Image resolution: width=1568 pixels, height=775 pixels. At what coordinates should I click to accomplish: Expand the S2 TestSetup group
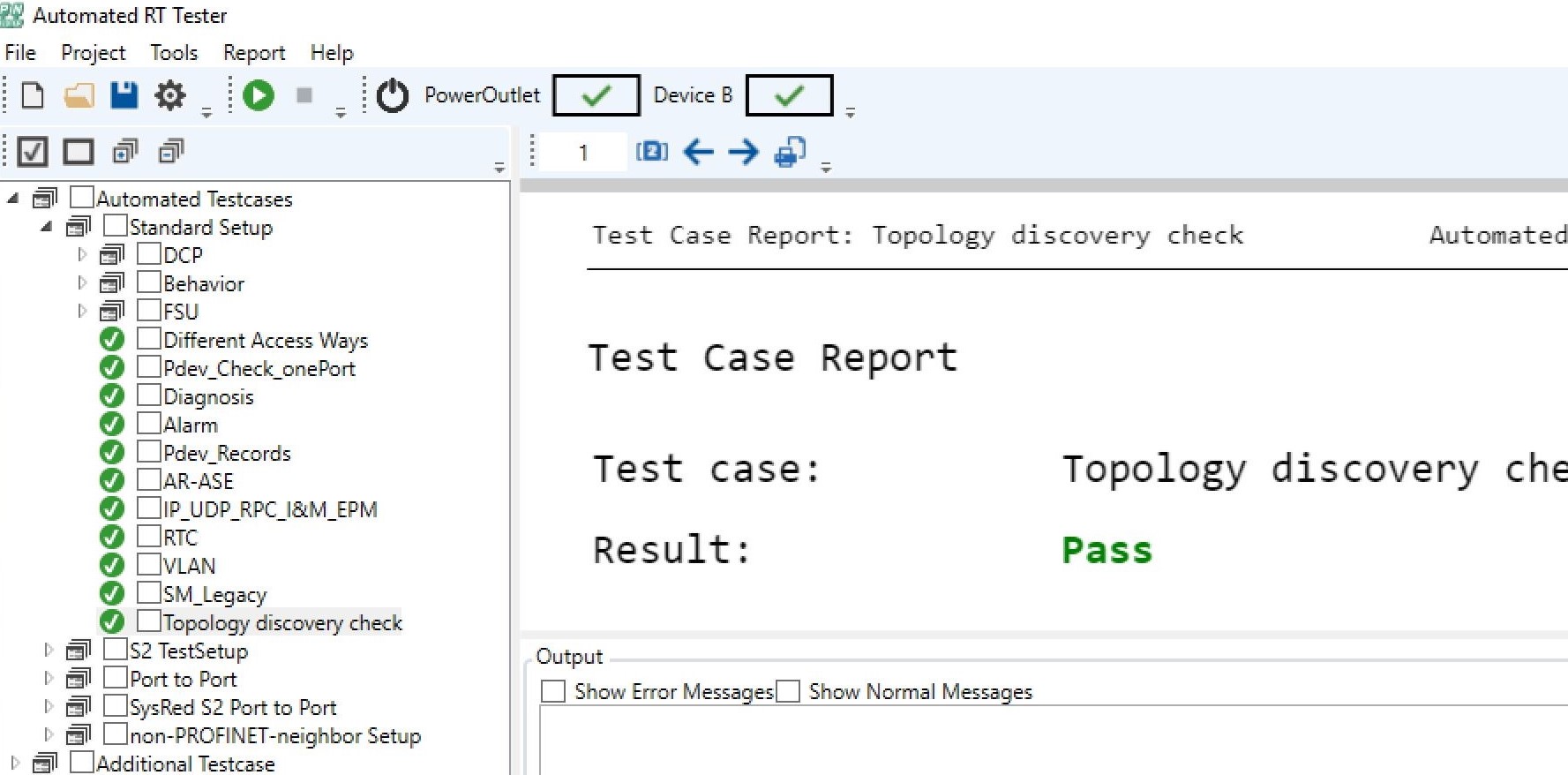pyautogui.click(x=49, y=651)
